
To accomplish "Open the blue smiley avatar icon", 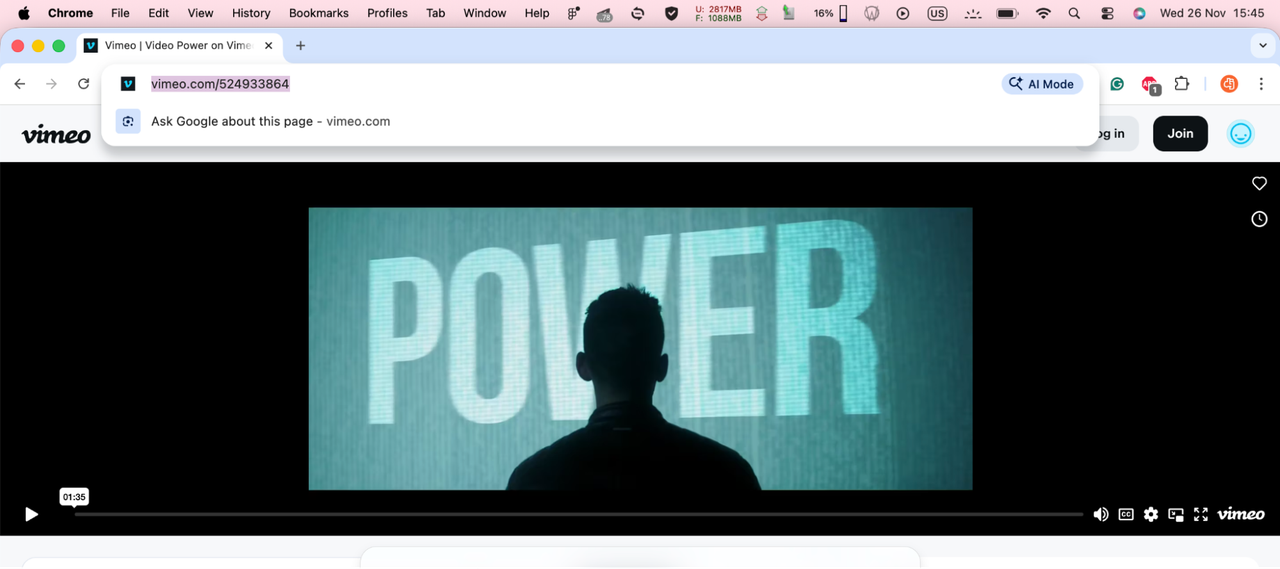I will point(1241,133).
